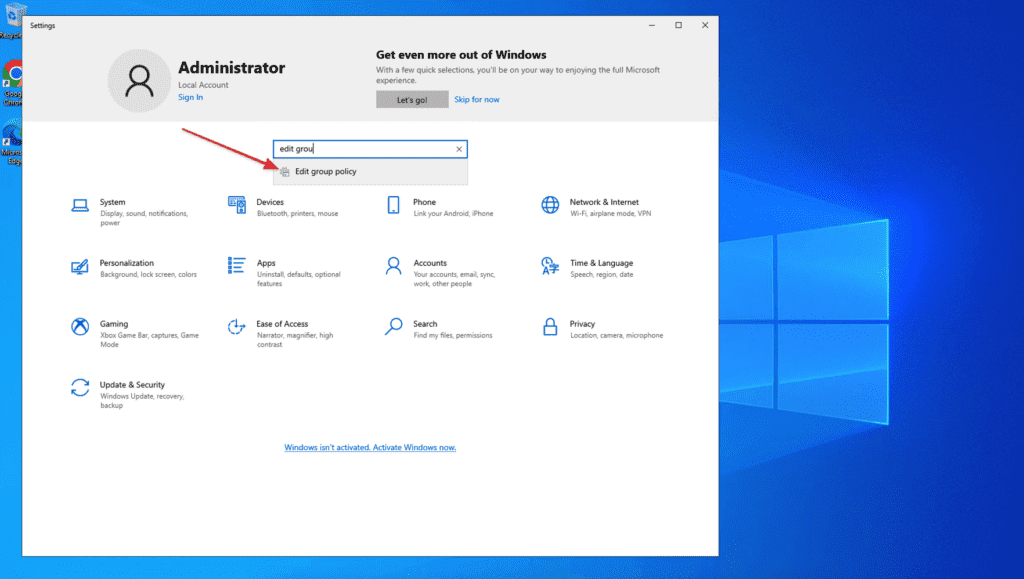The image size is (1024, 579).
Task: Open Personalization settings icon
Action: pos(80,267)
